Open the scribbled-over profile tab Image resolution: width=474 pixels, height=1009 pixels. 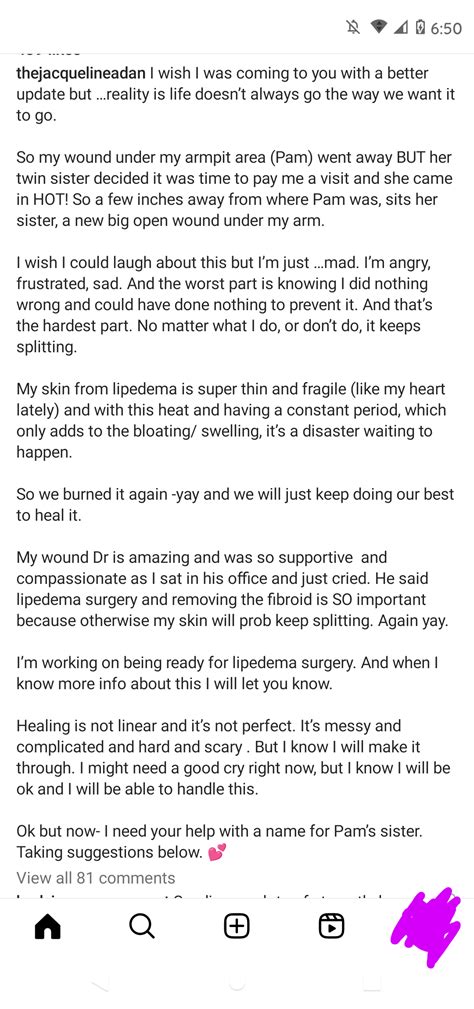click(x=426, y=927)
